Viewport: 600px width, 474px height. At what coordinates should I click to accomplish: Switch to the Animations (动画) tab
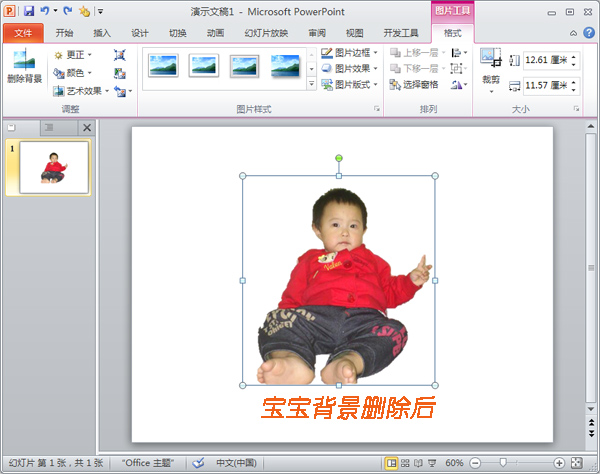[x=215, y=33]
